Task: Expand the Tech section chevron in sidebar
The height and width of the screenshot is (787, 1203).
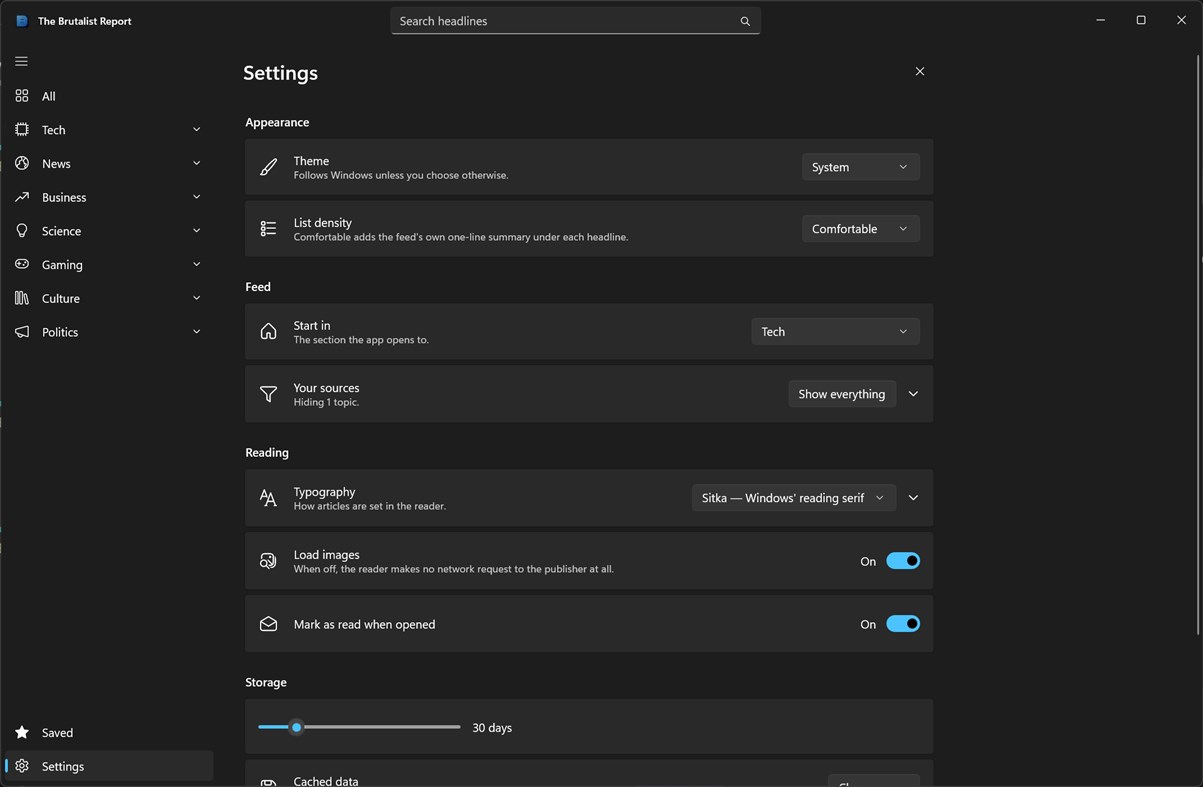Action: tap(196, 130)
